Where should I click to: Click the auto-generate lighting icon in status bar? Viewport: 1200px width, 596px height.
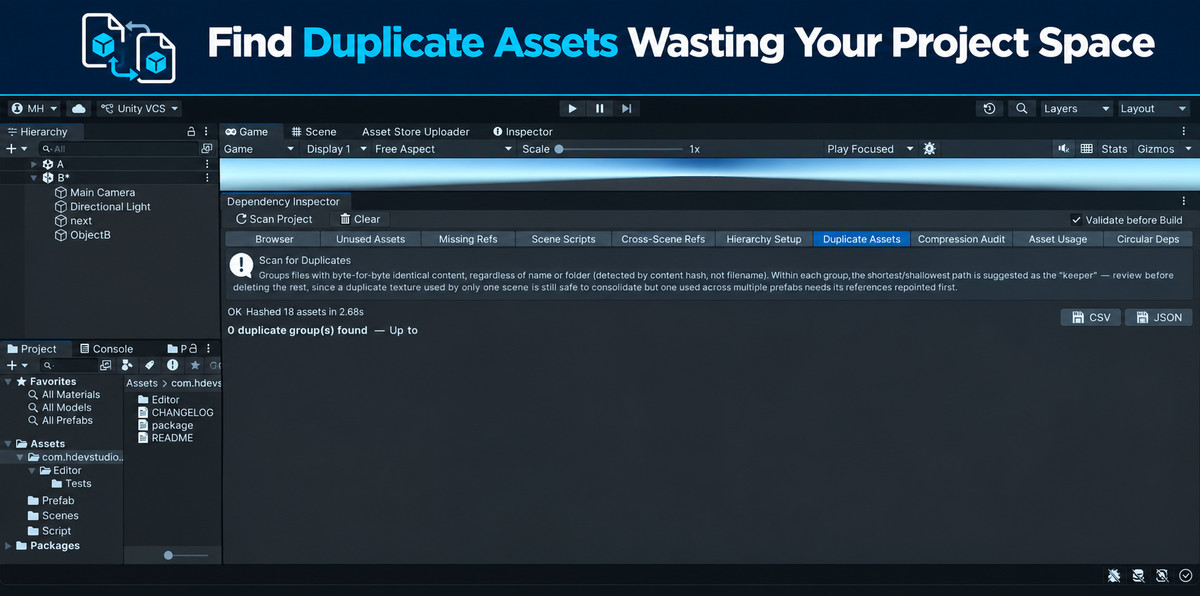[x=1162, y=576]
